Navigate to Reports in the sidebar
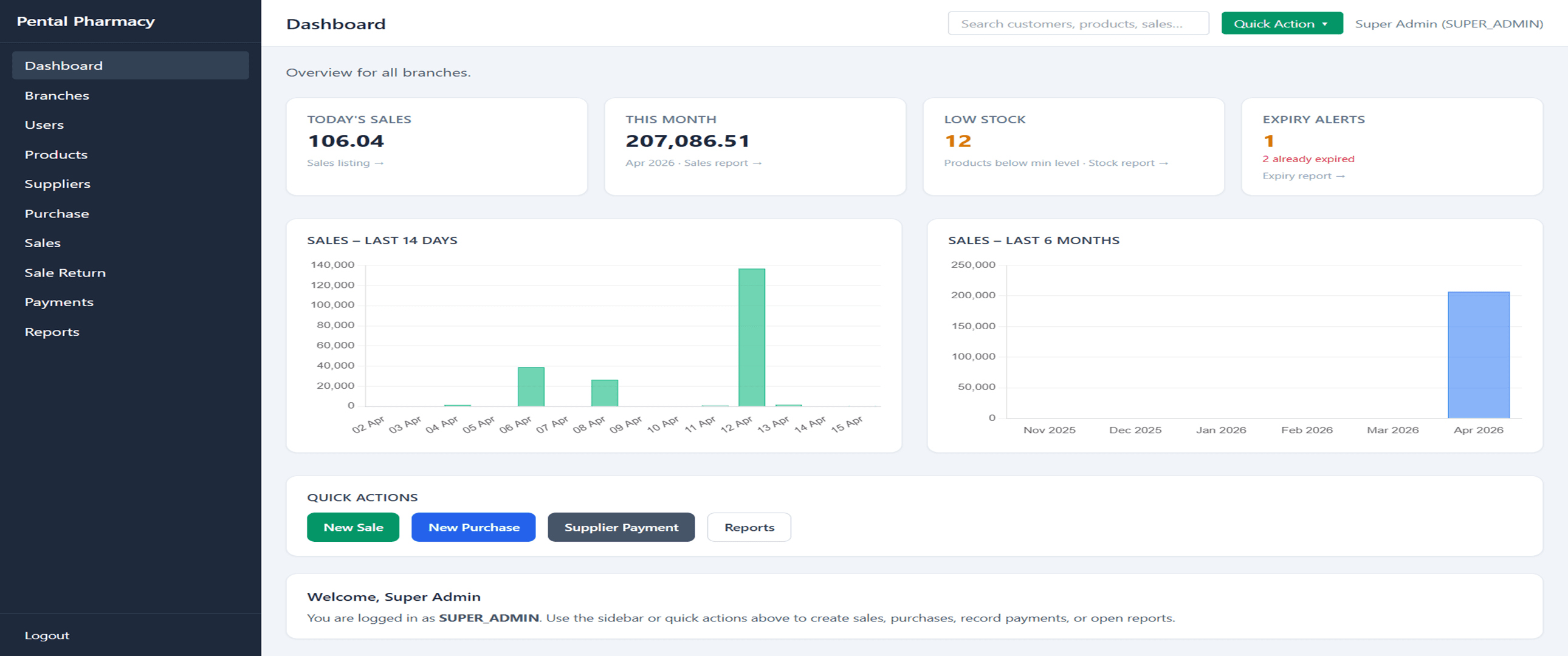Screen dimensions: 1568x656 pyautogui.click(x=52, y=331)
